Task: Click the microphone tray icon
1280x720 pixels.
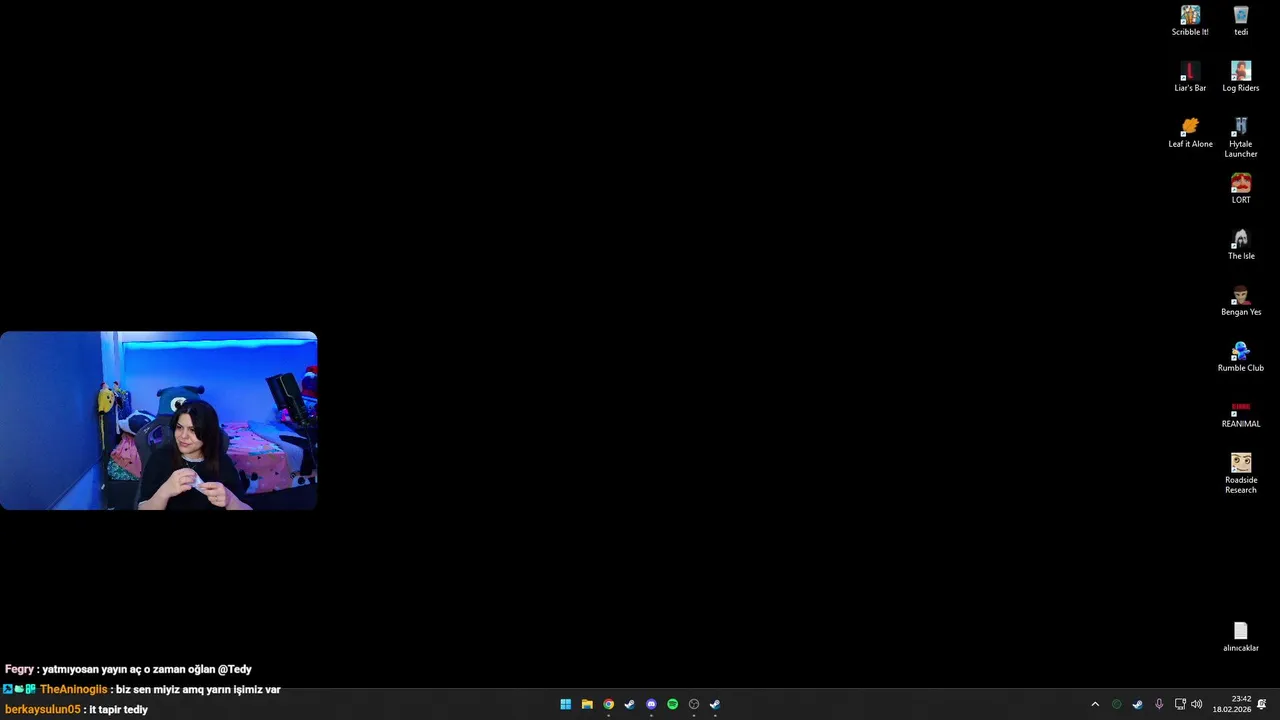Action: (x=1159, y=704)
